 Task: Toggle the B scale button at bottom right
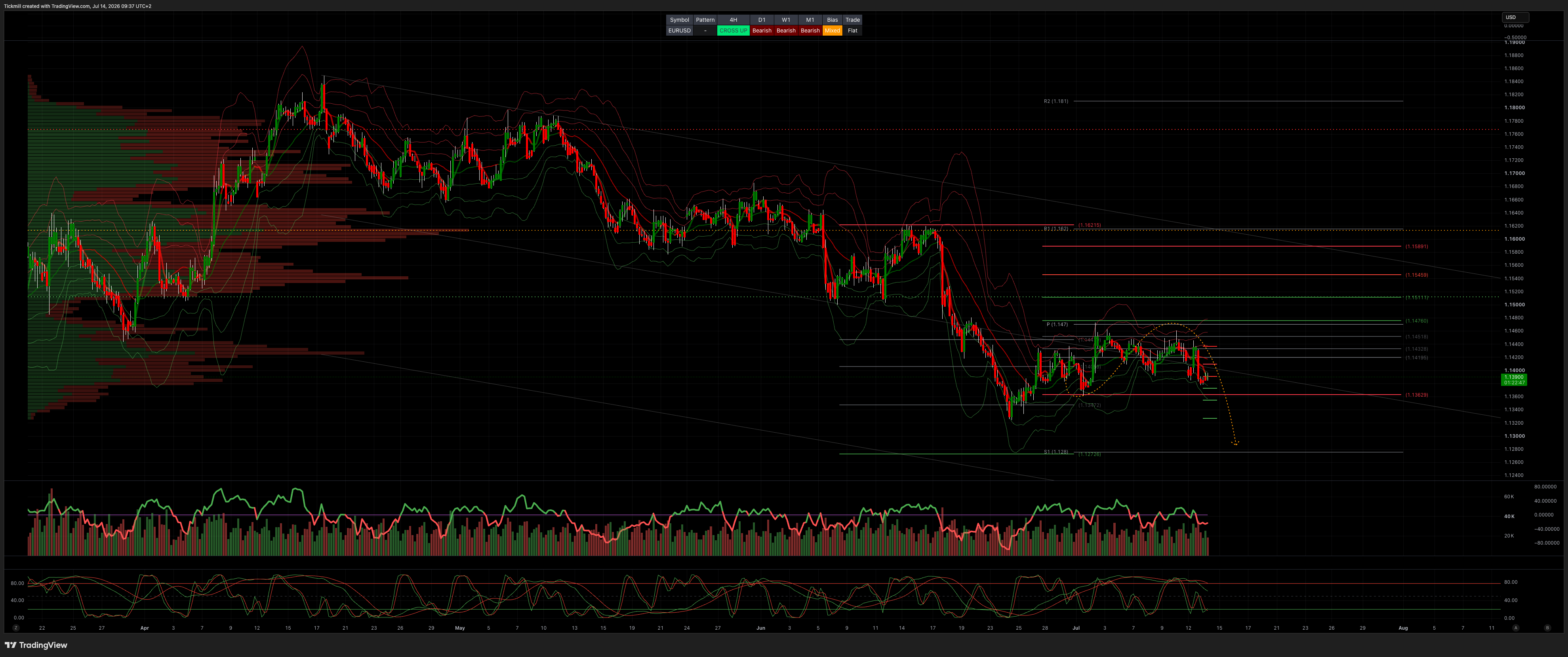click(x=1547, y=628)
